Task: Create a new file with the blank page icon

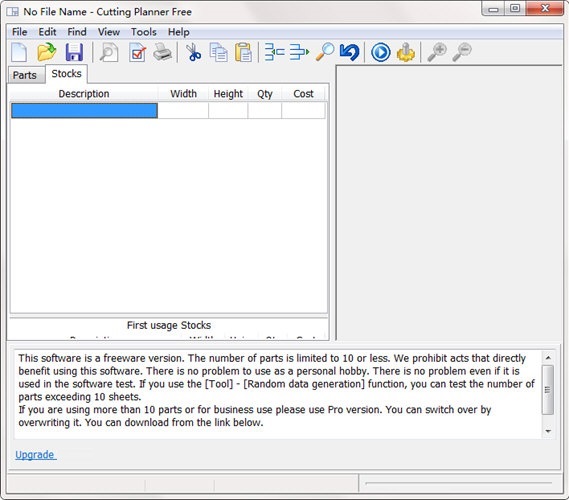Action: coord(19,52)
